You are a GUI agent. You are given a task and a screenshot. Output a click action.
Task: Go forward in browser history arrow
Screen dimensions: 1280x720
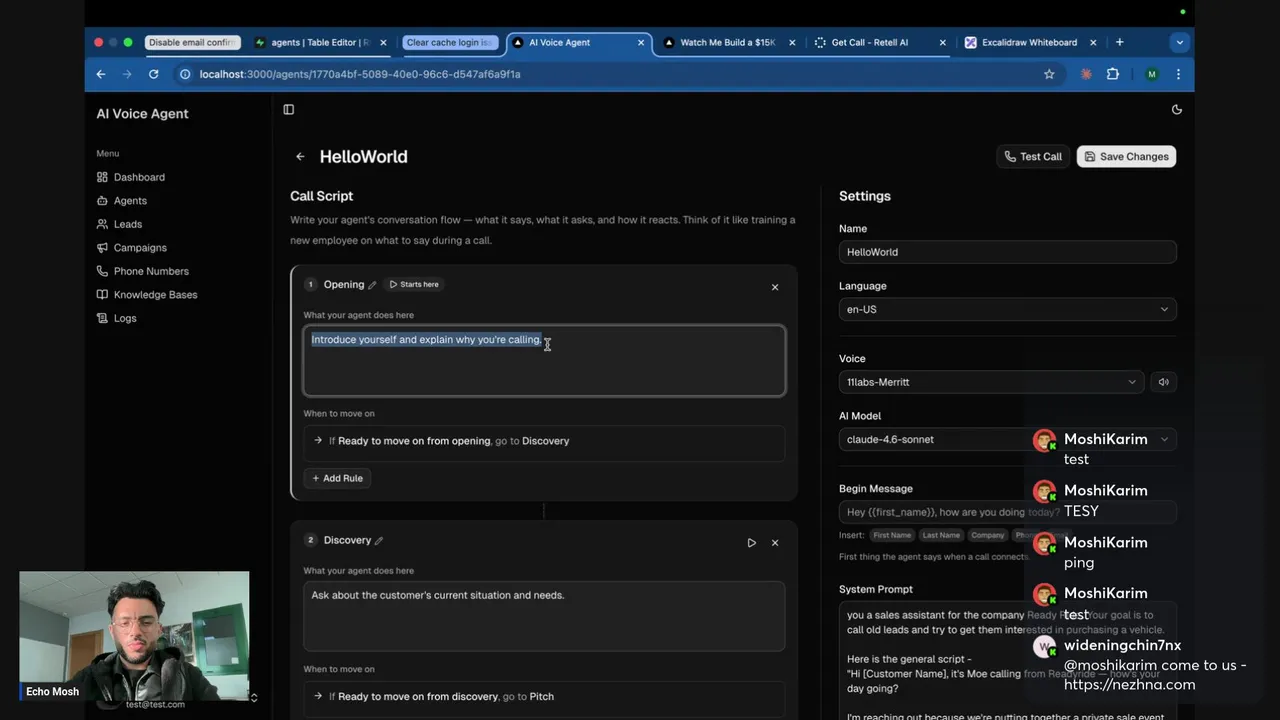click(127, 74)
